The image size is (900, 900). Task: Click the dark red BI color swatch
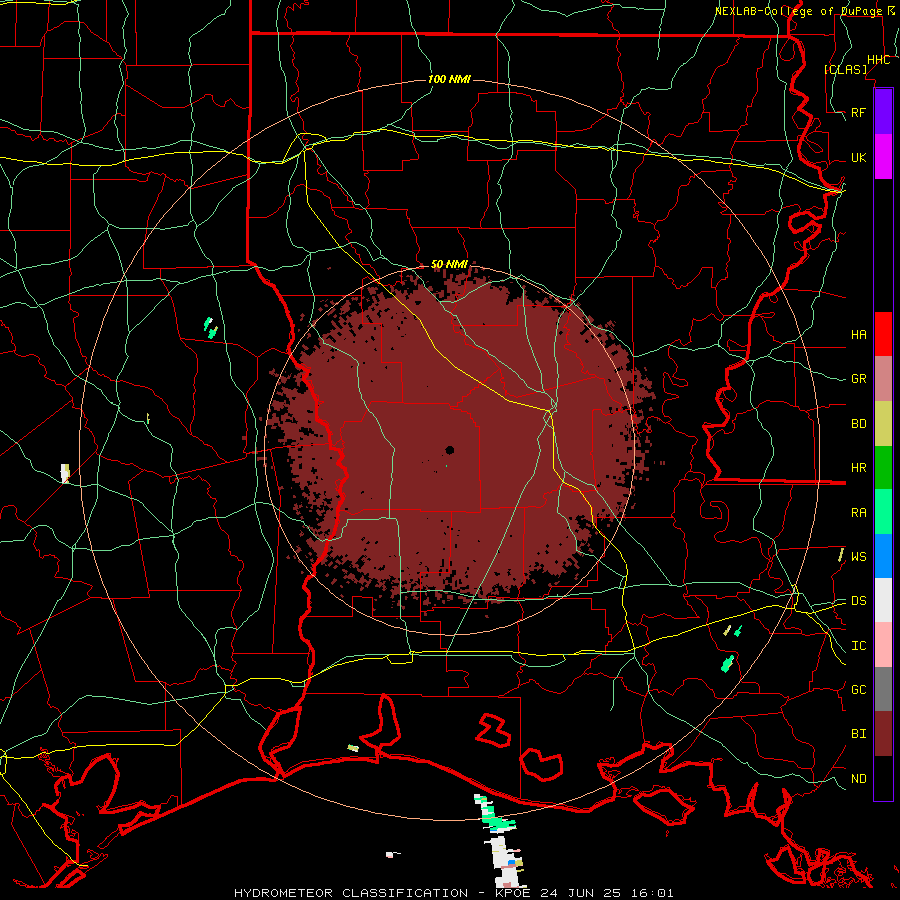pyautogui.click(x=883, y=734)
